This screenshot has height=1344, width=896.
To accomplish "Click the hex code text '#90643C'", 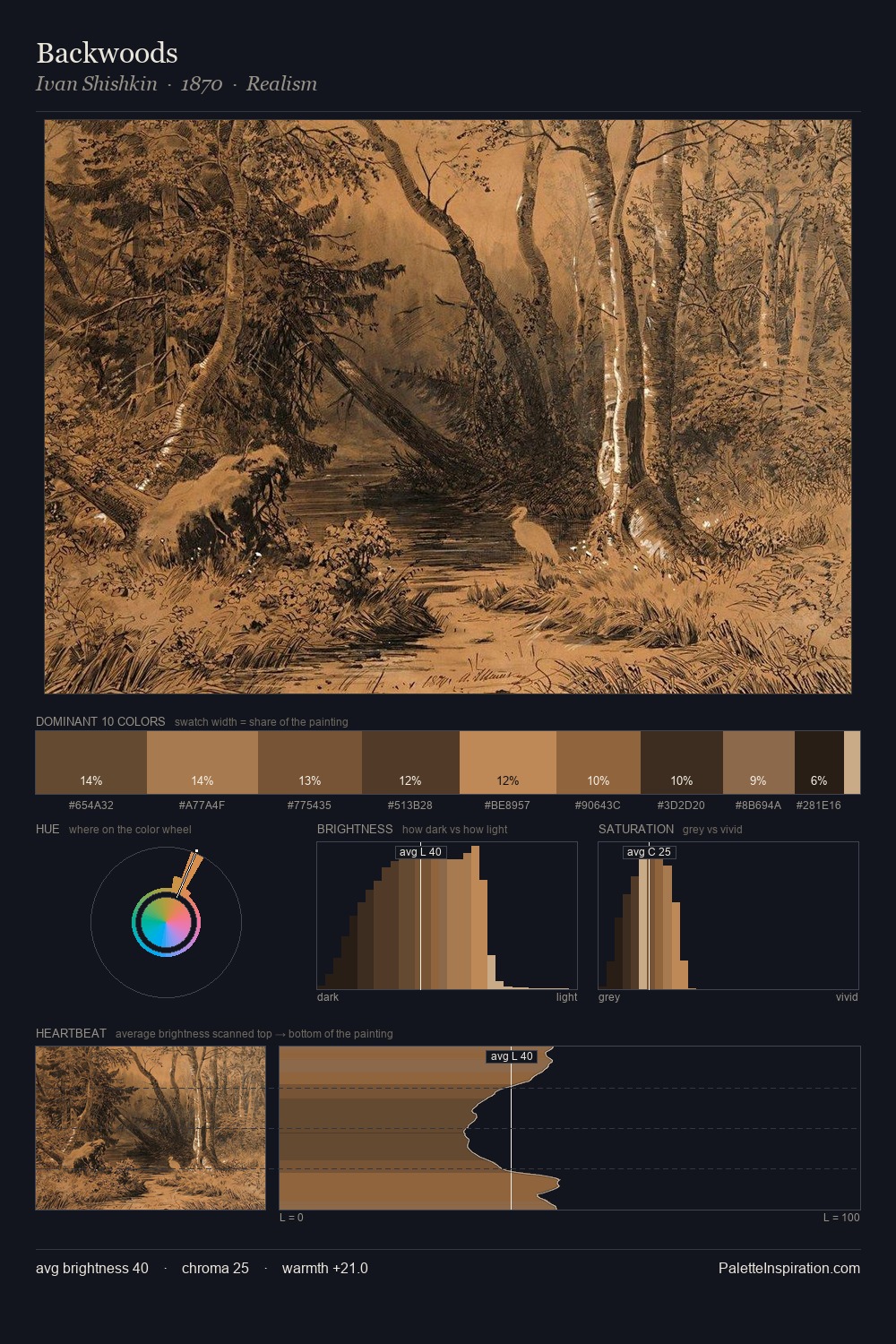I will point(599,806).
